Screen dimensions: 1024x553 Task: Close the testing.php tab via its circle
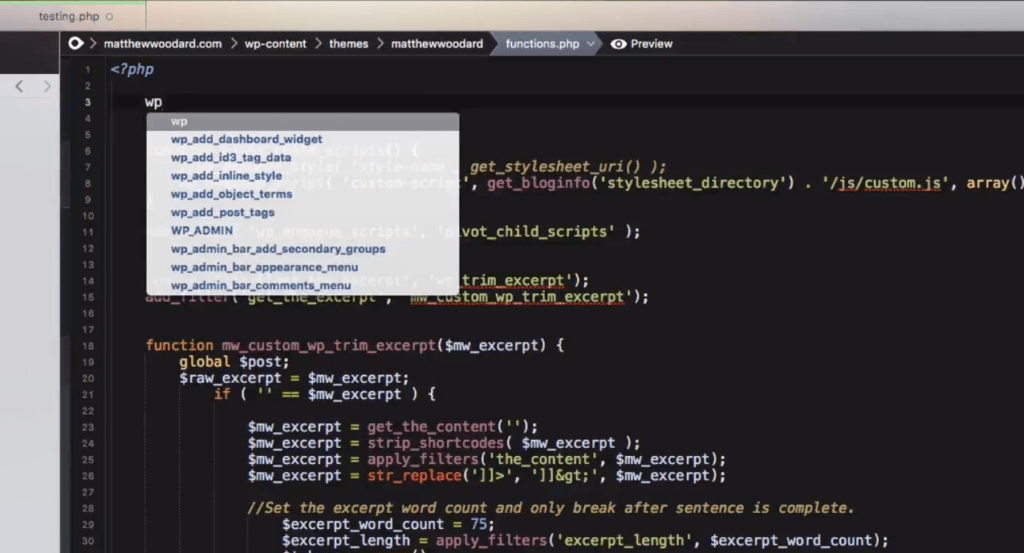109,16
